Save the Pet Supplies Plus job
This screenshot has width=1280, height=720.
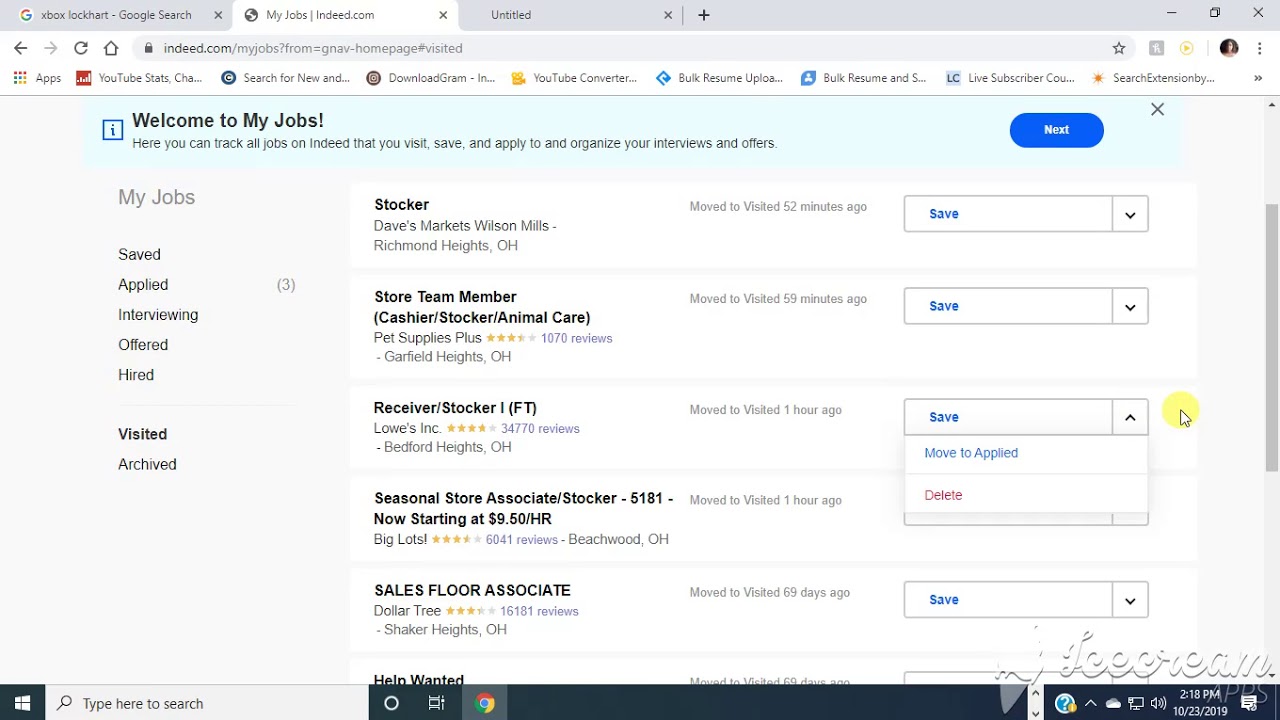[1008, 306]
